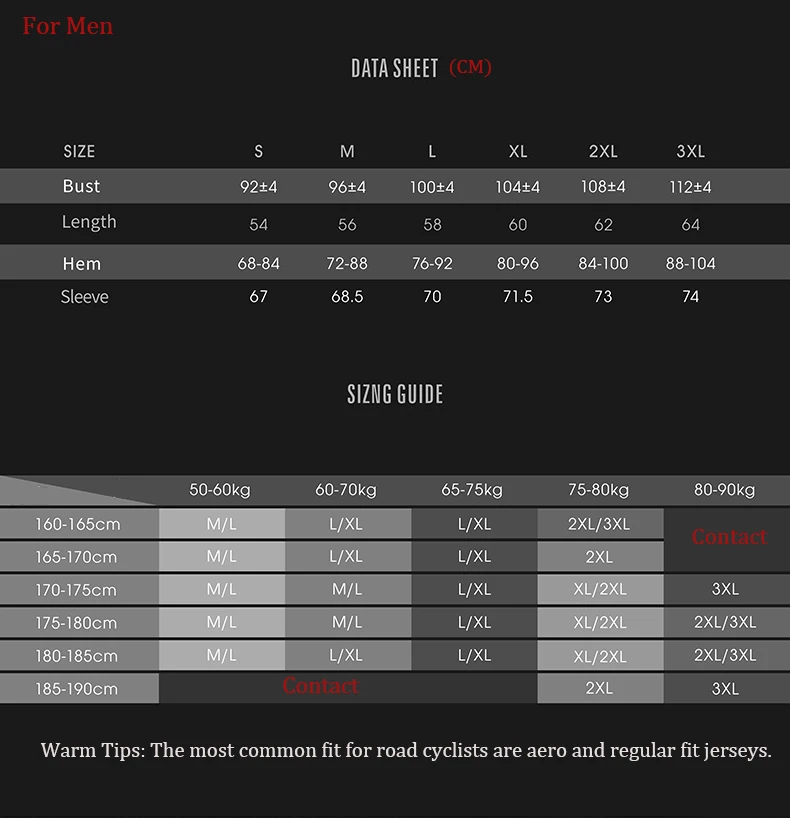Click the Warm Tips text at bottom
Screen dimensions: 790x818
tap(406, 751)
